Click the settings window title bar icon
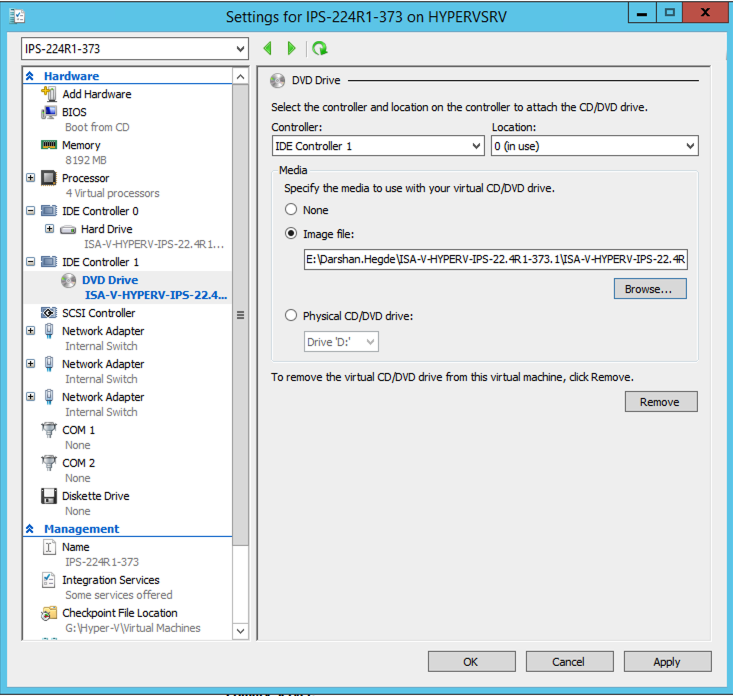 coord(17,16)
